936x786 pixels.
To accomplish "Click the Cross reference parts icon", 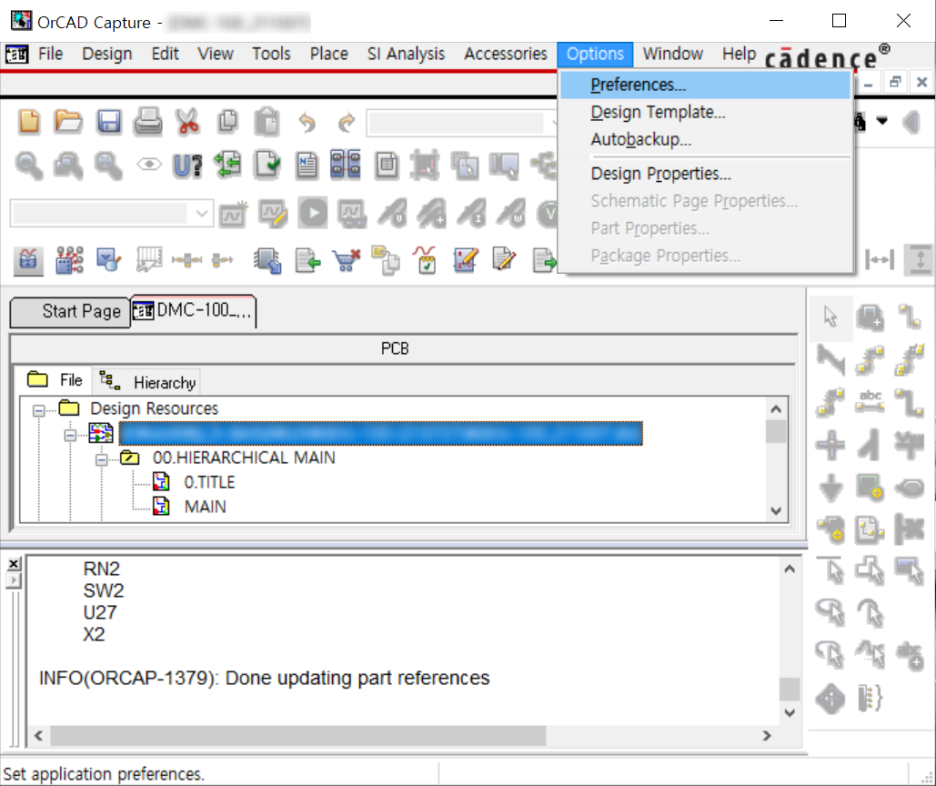I will coord(346,165).
